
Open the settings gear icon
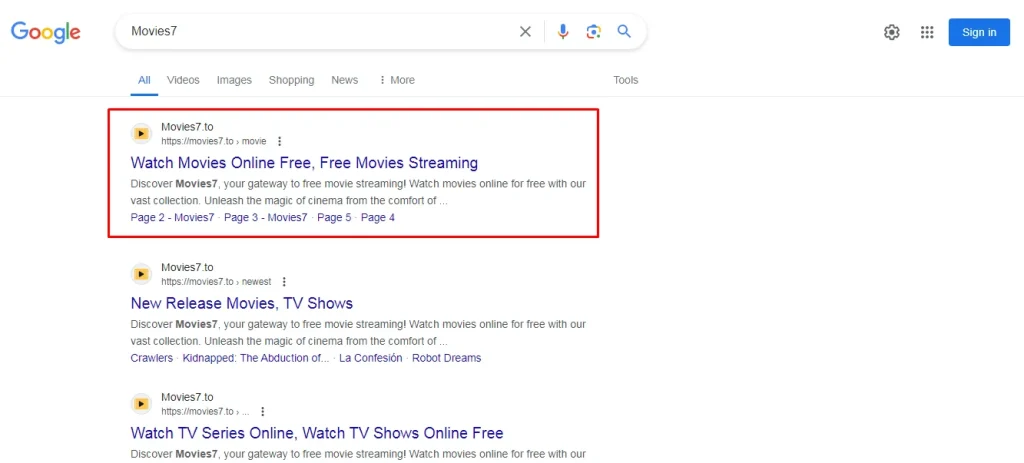(x=891, y=32)
